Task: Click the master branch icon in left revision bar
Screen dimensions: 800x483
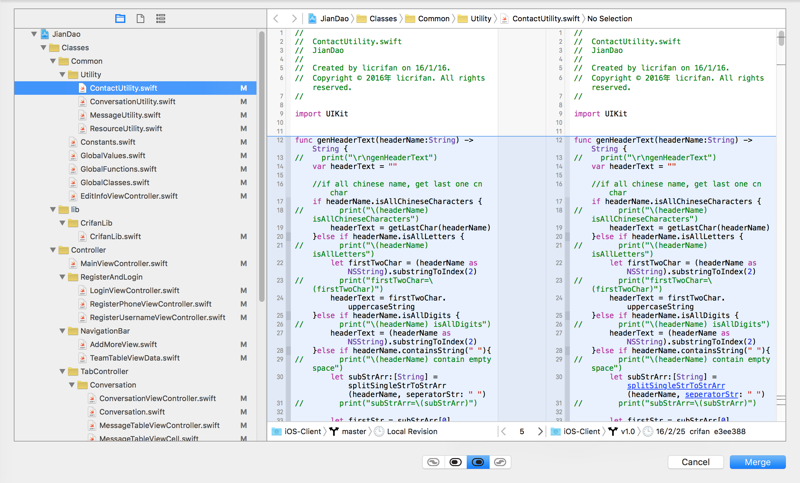Action: click(x=334, y=432)
